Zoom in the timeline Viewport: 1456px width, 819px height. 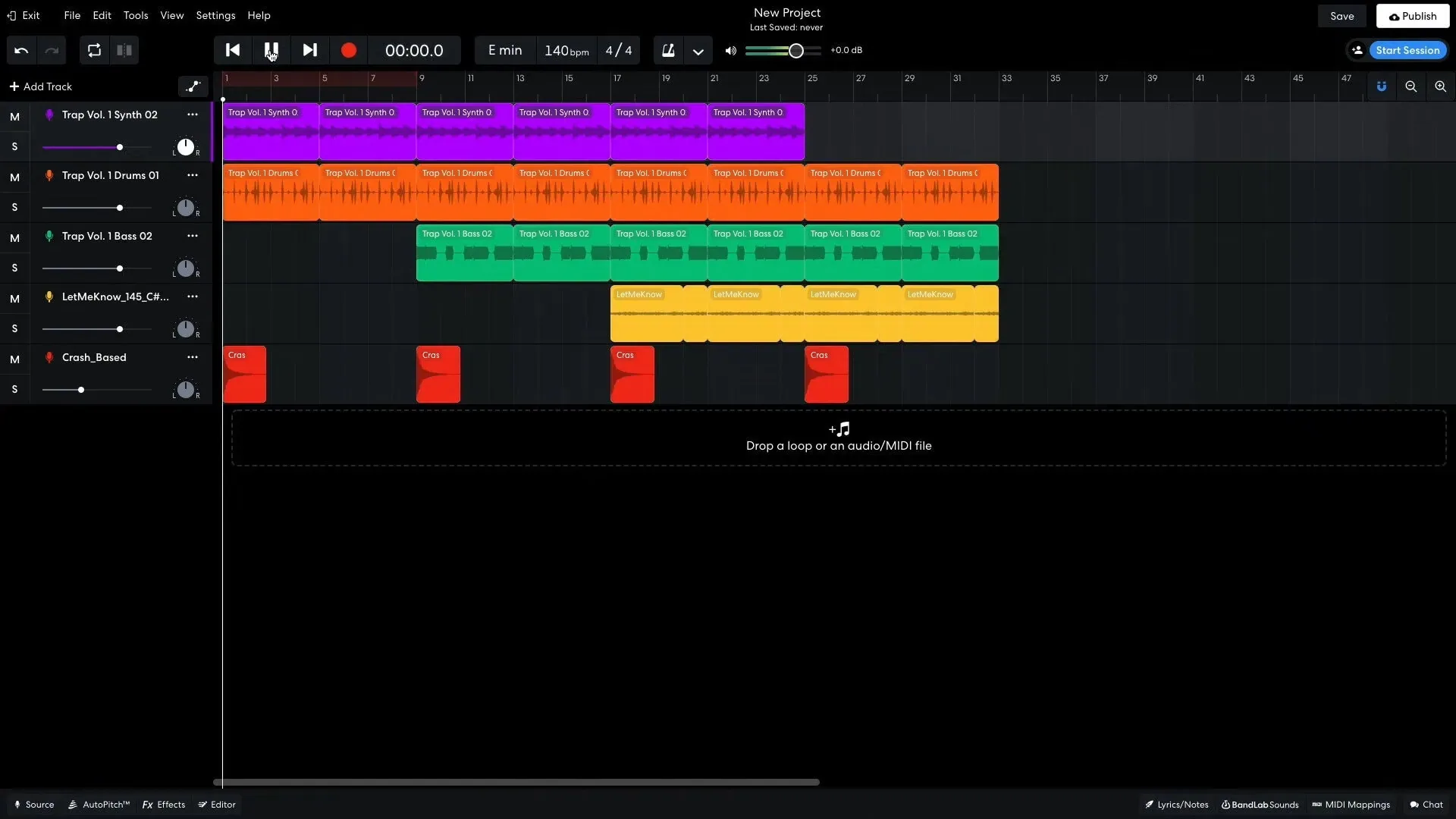pyautogui.click(x=1441, y=86)
